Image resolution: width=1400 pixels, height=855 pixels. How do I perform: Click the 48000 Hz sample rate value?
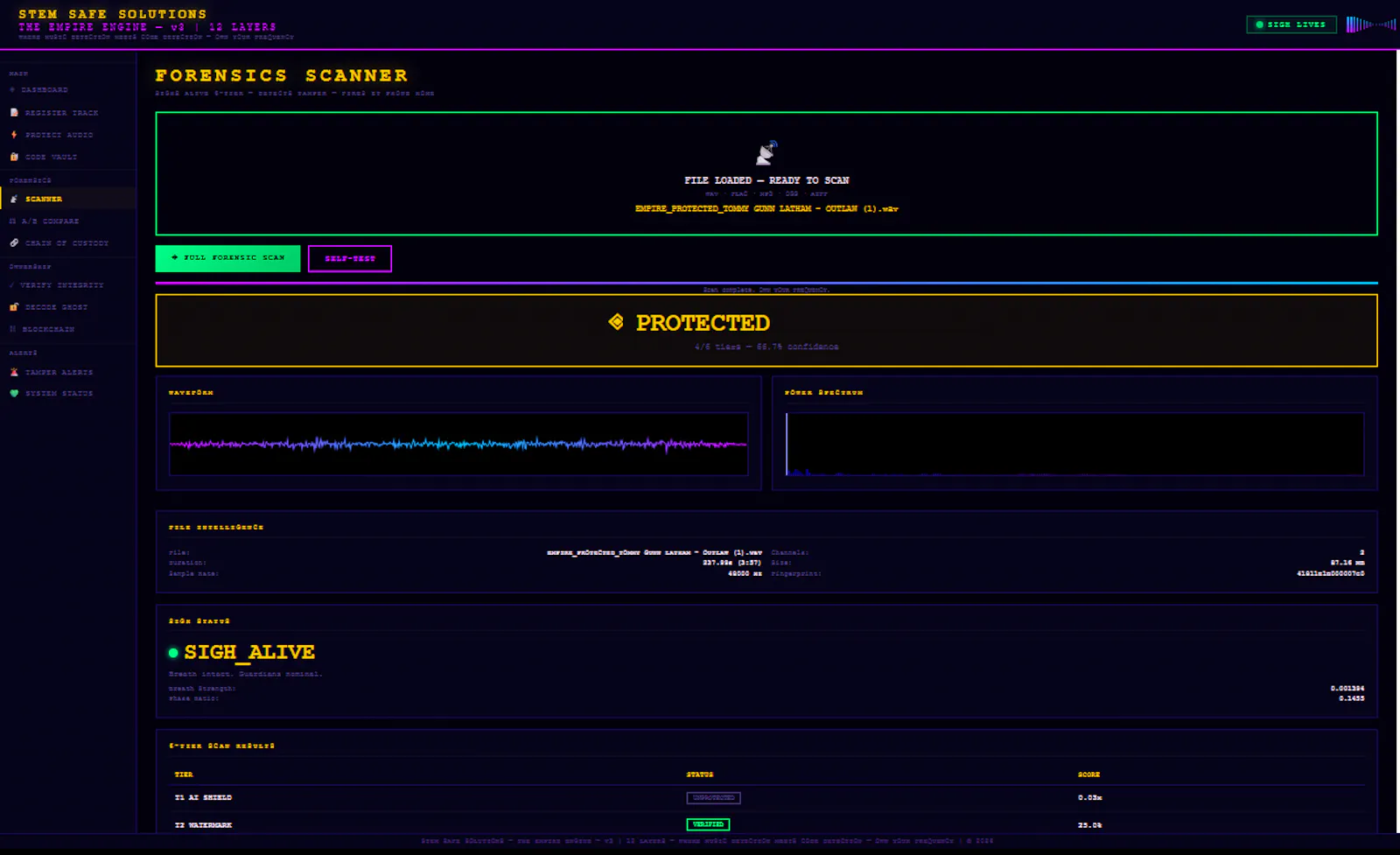tap(745, 574)
